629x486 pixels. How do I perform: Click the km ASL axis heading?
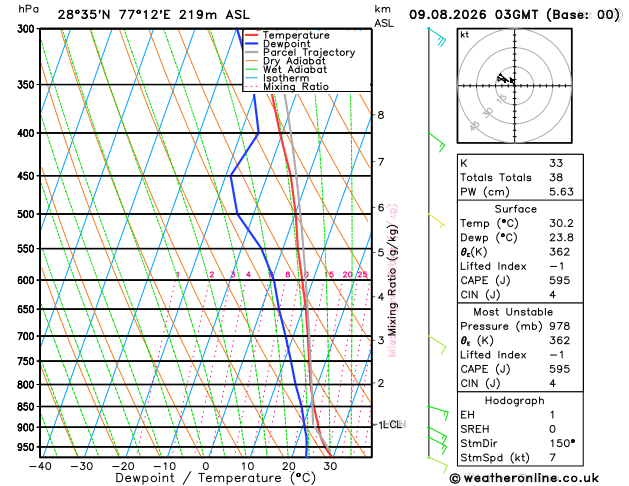(384, 16)
